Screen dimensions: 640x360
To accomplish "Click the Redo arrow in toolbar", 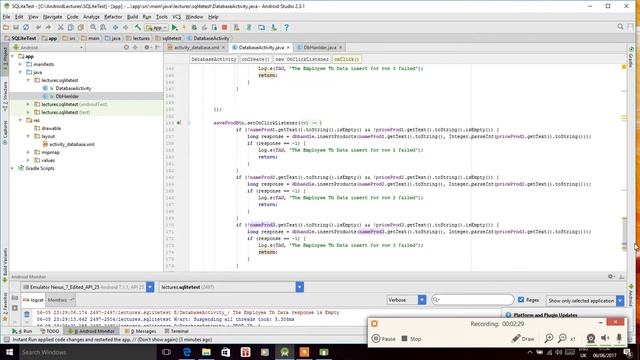I will click(x=48, y=27).
